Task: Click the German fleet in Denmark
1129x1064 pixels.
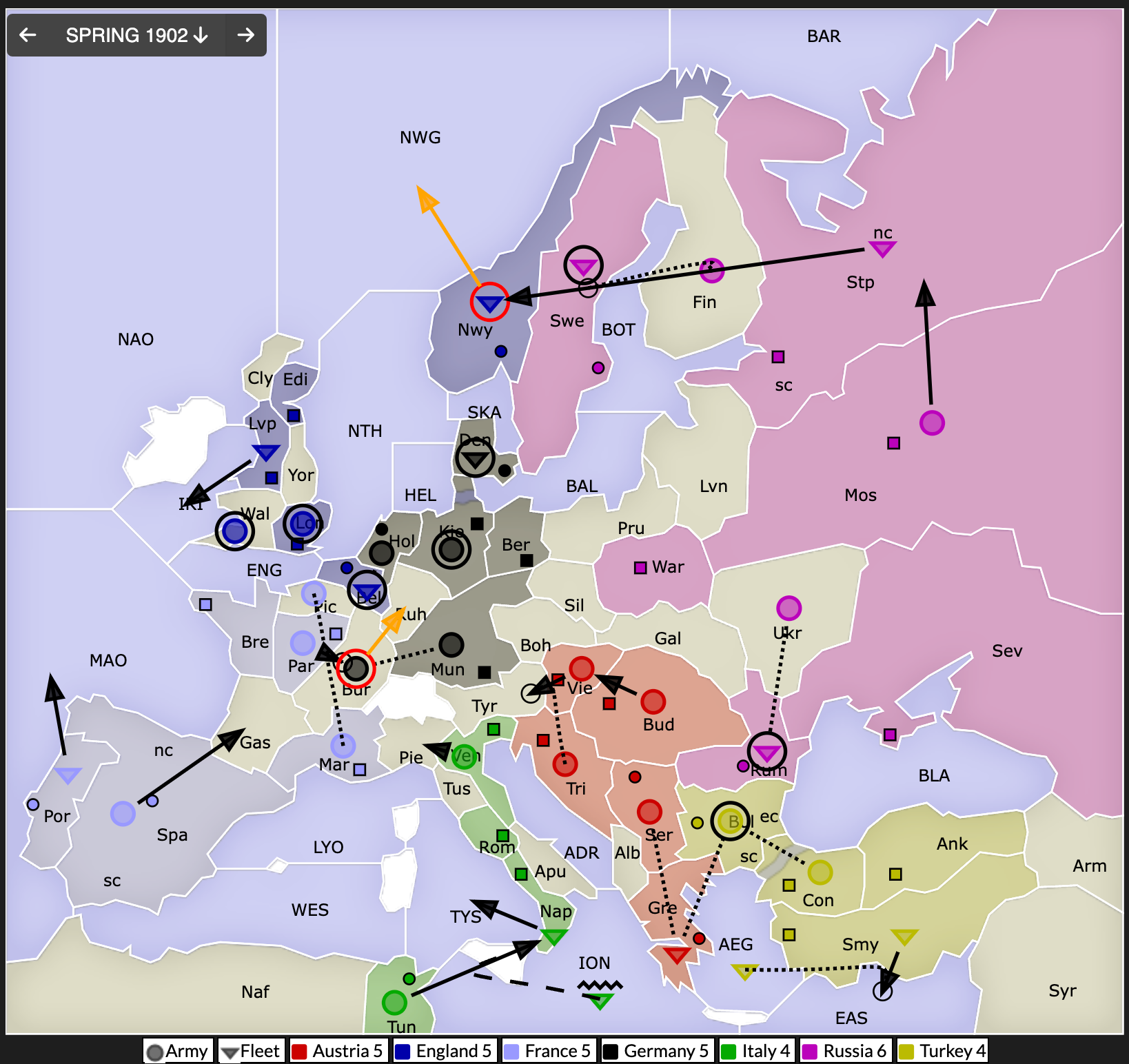Action: pyautogui.click(x=475, y=458)
